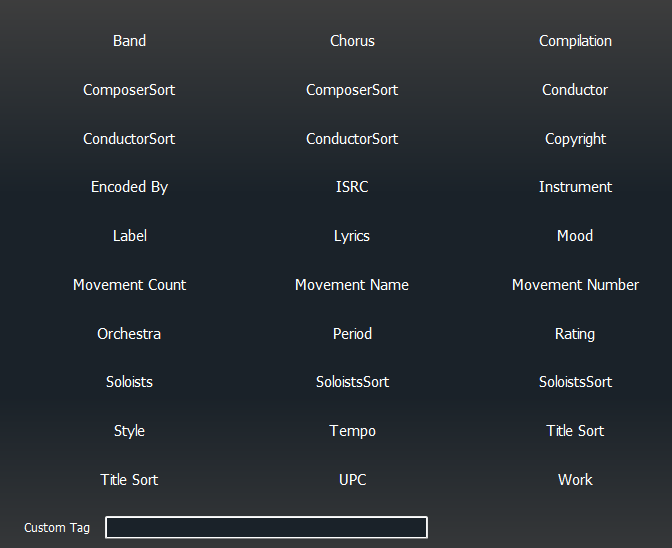This screenshot has height=548, width=672.
Task: Focus the Custom Tag text field
Action: coord(266,527)
